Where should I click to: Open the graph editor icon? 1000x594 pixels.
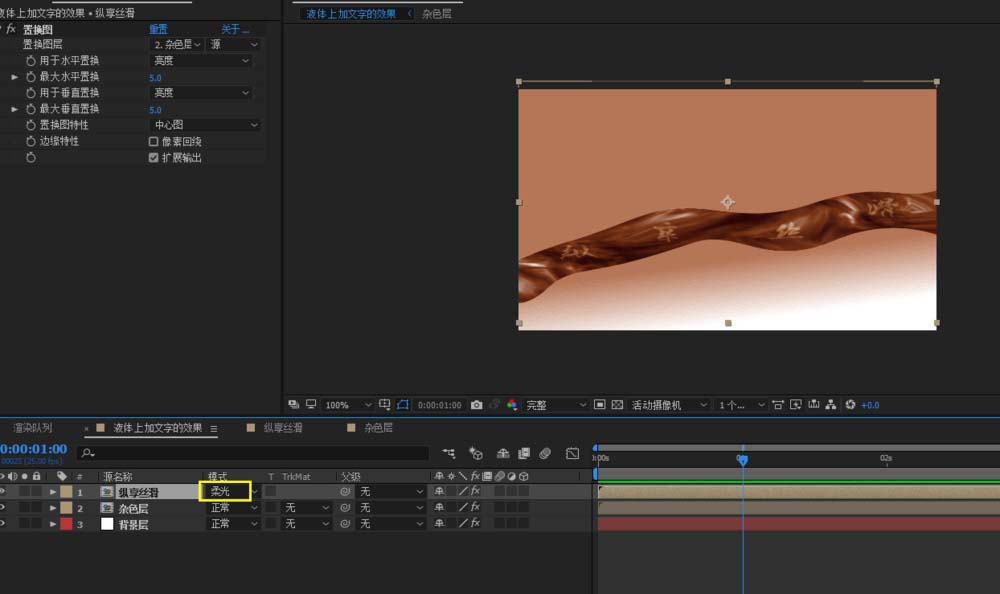[x=572, y=453]
